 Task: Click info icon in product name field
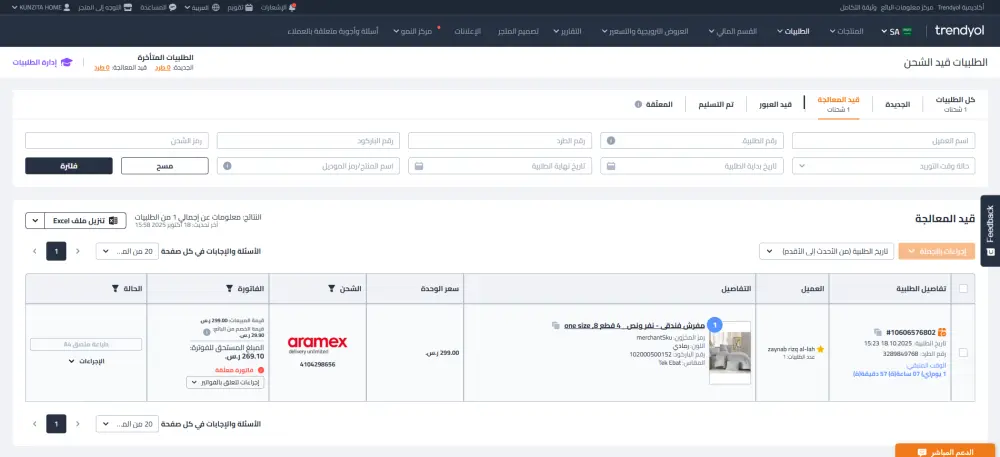pyautogui.click(x=227, y=166)
